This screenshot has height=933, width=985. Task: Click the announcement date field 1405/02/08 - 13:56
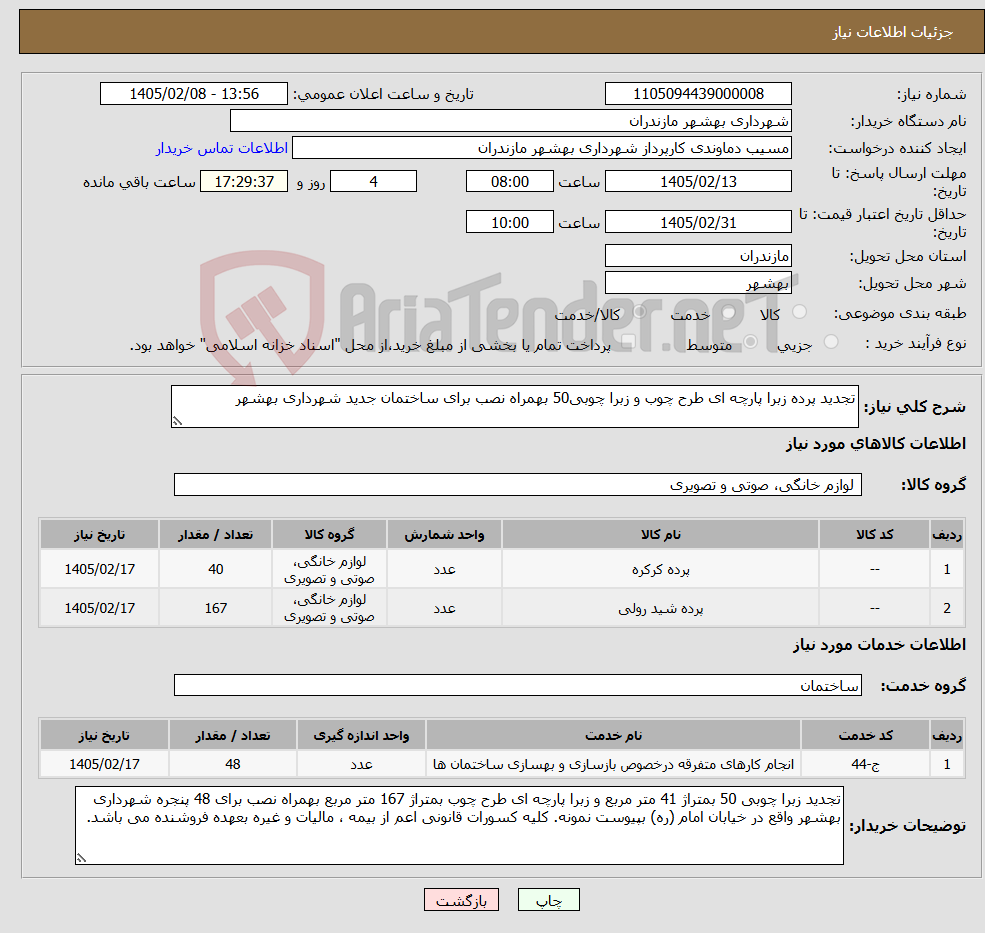(193, 94)
